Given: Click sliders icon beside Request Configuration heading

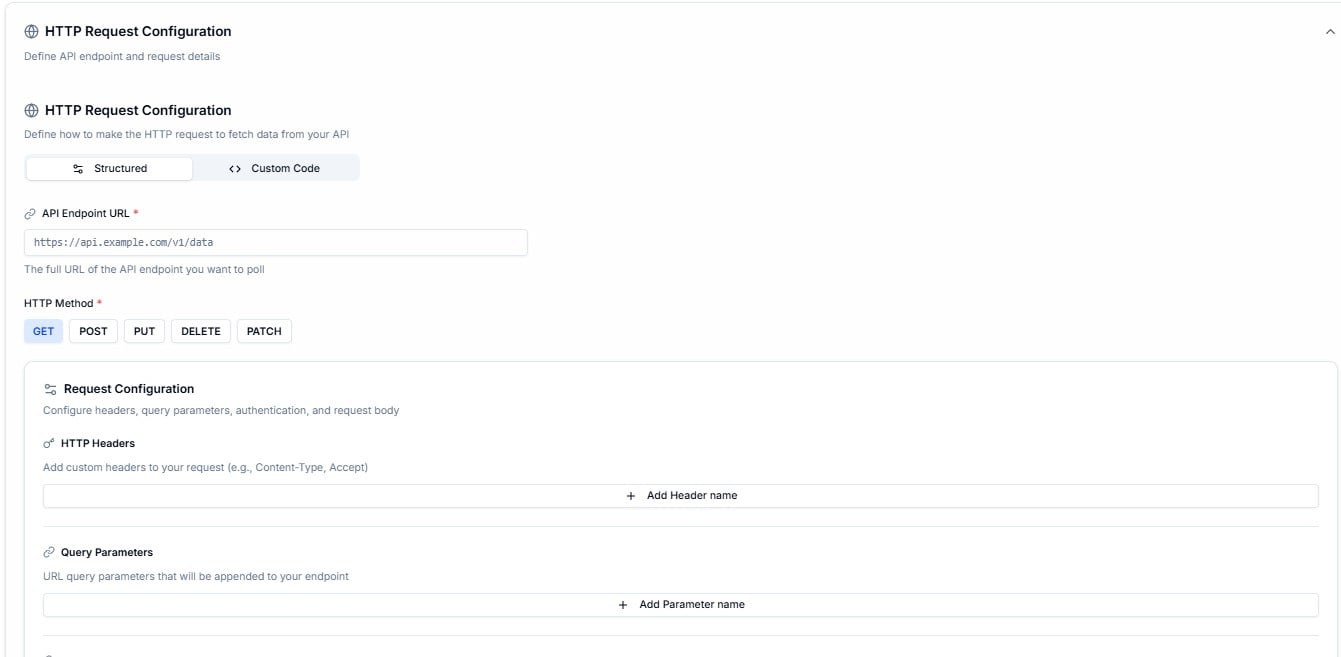Looking at the screenshot, I should tap(50, 389).
